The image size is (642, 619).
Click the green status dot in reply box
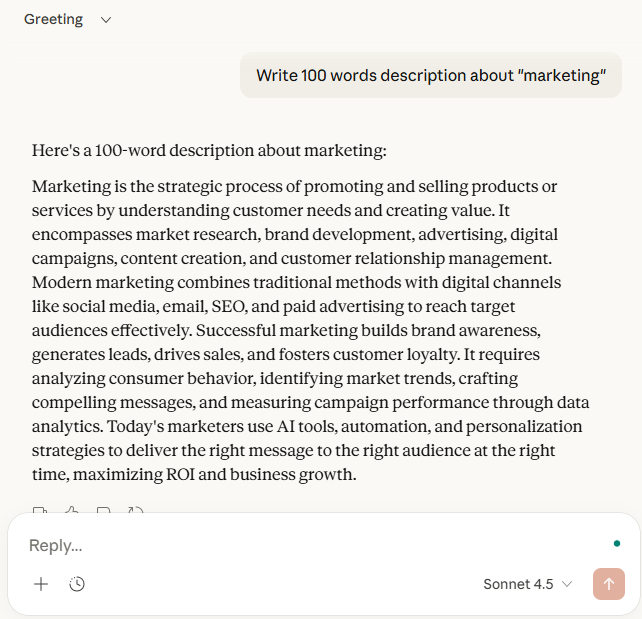tap(618, 544)
